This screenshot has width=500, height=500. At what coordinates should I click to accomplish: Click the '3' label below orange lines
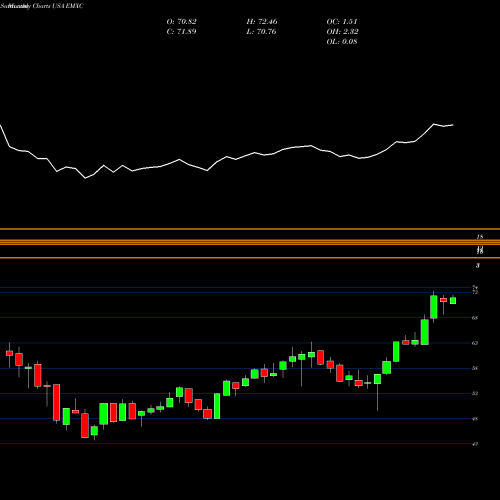(478, 266)
